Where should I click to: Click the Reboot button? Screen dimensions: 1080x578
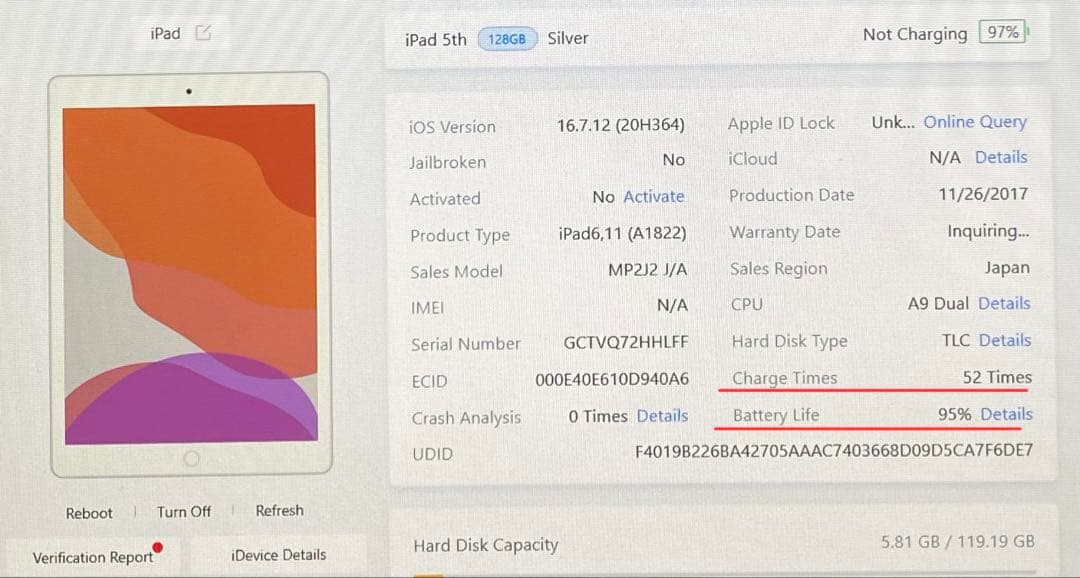[x=89, y=513]
